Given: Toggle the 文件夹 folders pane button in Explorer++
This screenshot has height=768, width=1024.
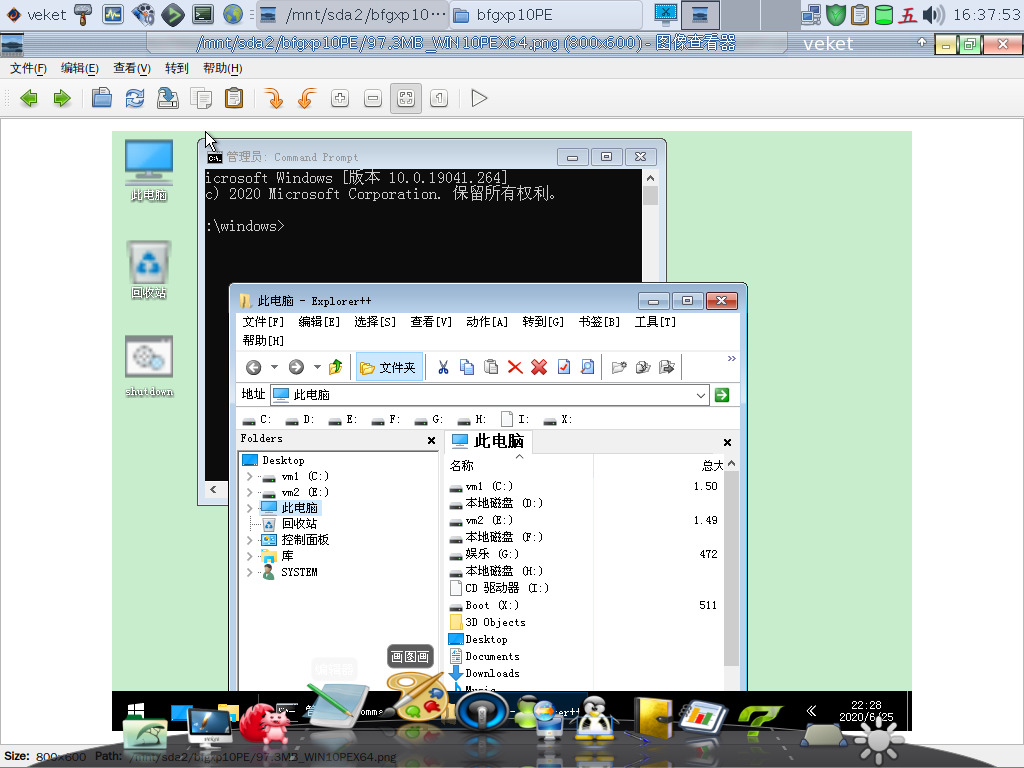Looking at the screenshot, I should point(389,368).
